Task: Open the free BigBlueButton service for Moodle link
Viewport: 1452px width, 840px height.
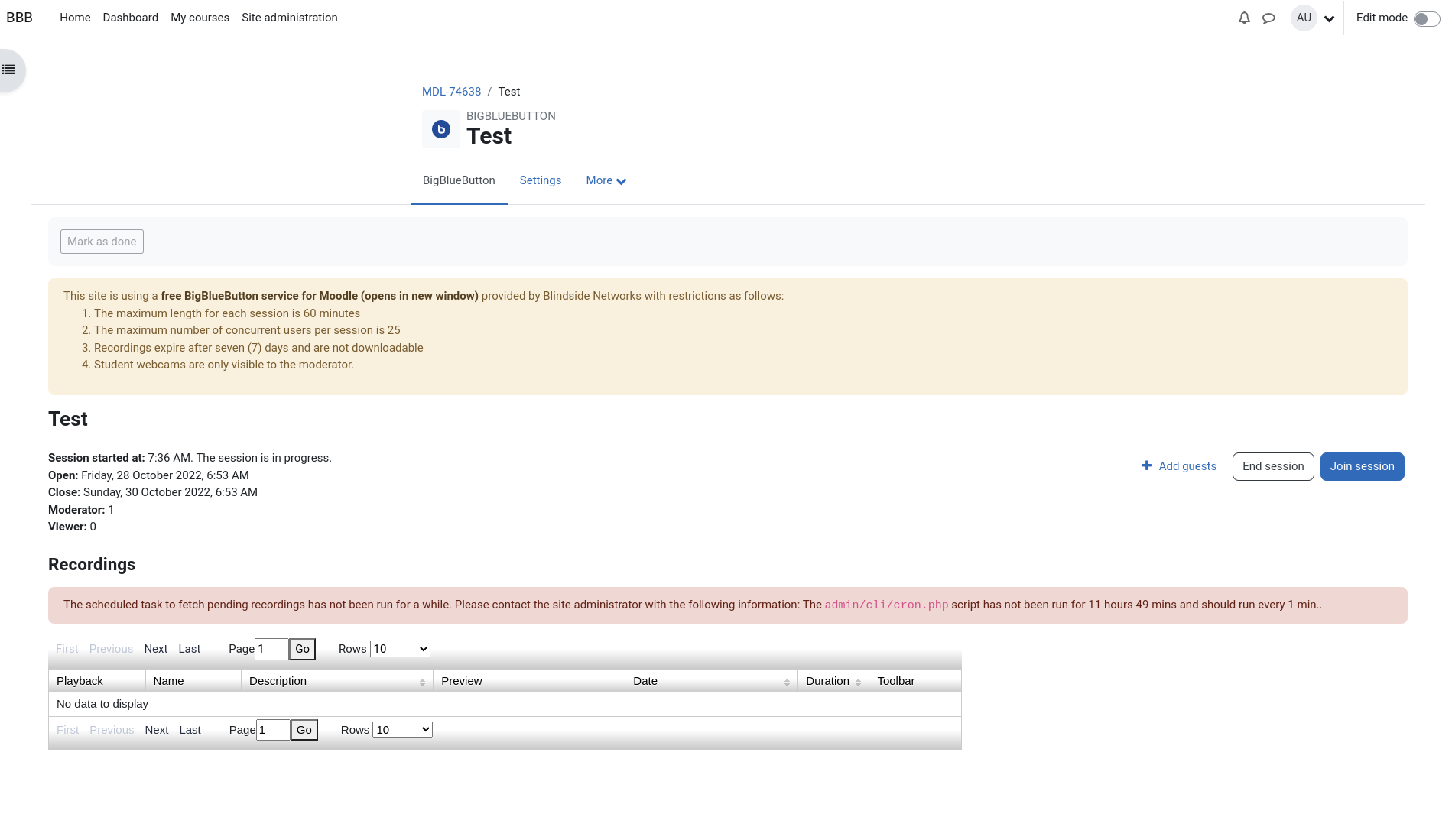Action: (320, 296)
